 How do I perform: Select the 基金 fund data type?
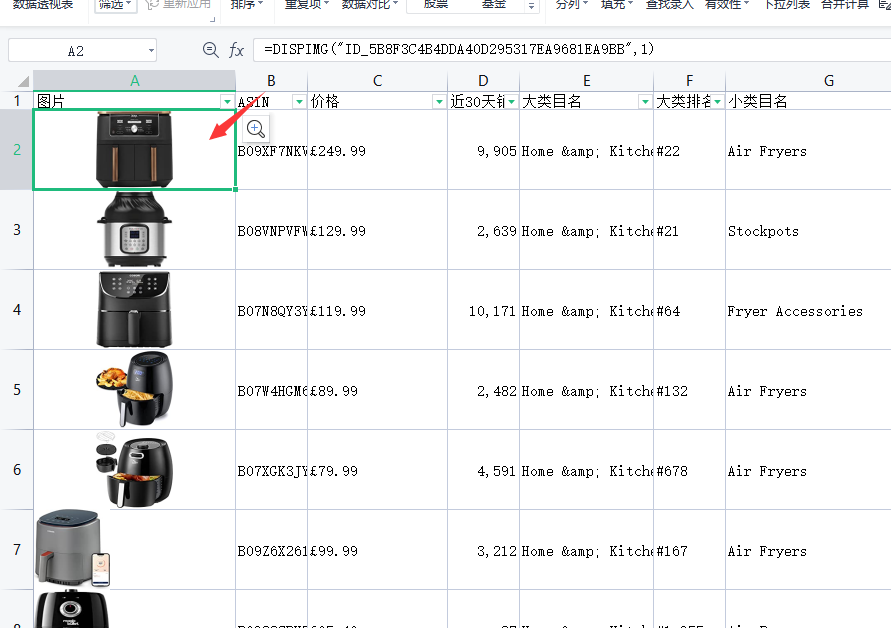click(x=494, y=5)
